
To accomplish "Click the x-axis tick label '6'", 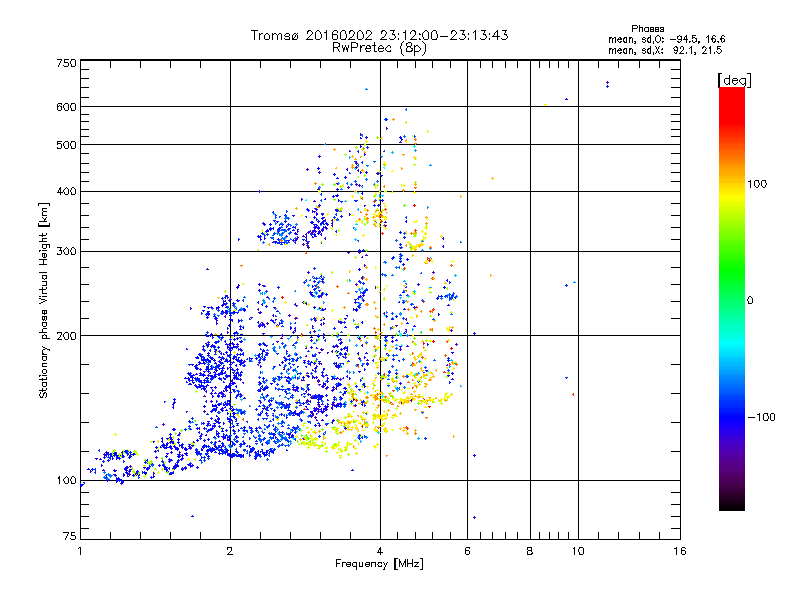I will point(467,551).
